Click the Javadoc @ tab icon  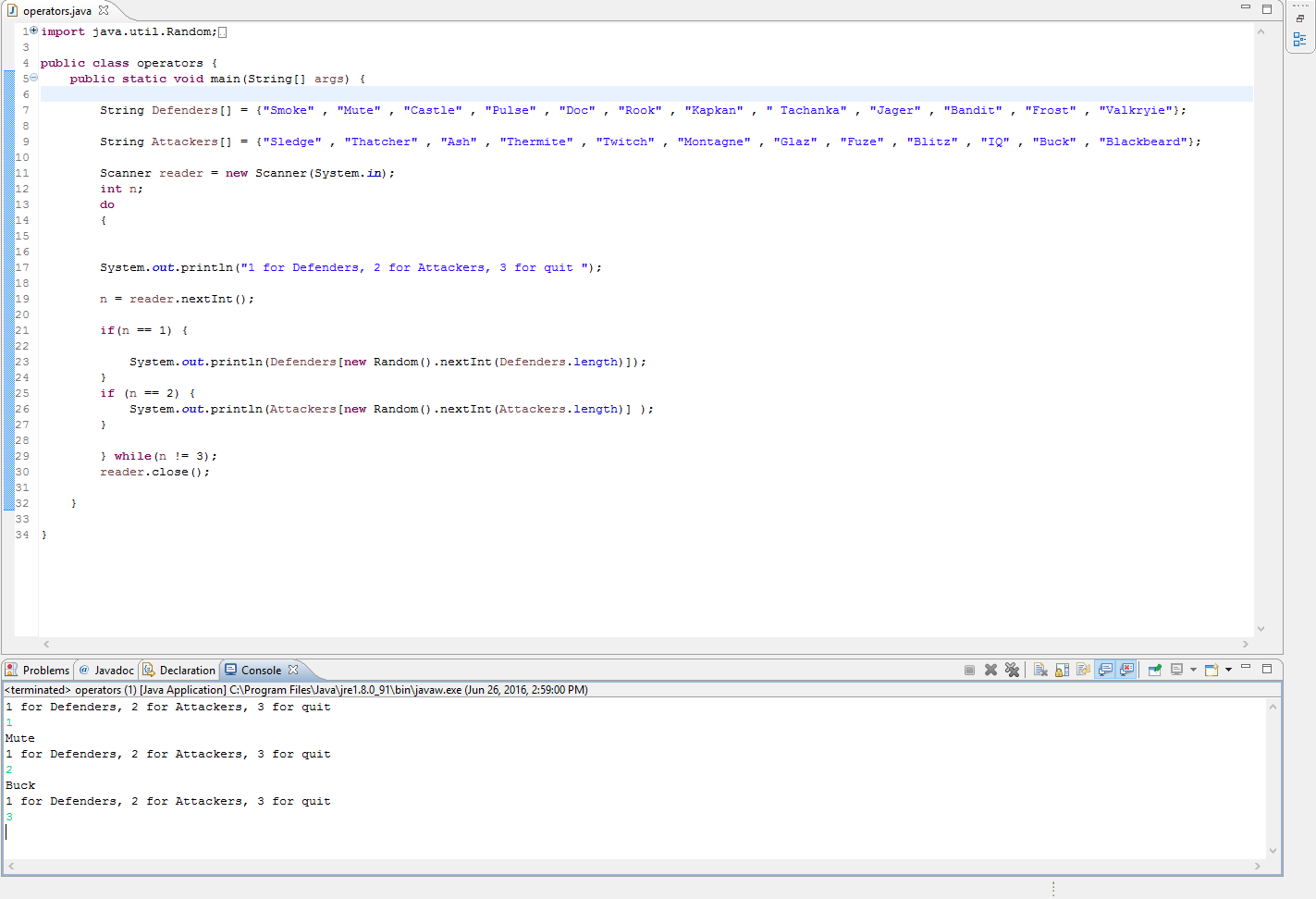[84, 670]
